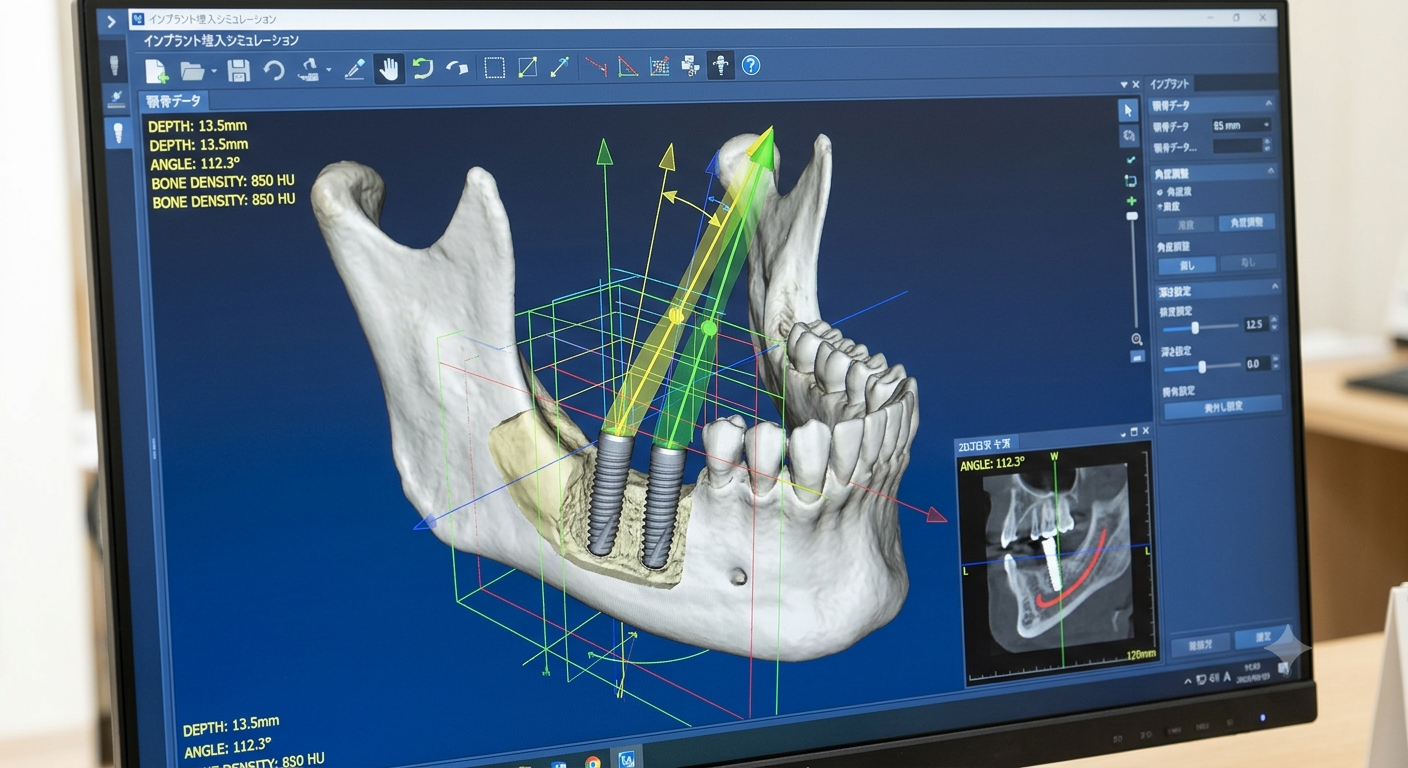Toggle the green checkmark in viewport sidebar
This screenshot has height=768, width=1408.
(x=1130, y=159)
